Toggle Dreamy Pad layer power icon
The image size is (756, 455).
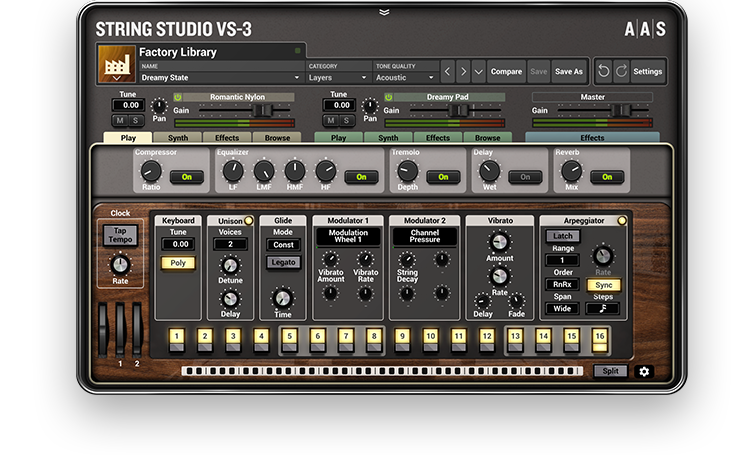coord(388,97)
